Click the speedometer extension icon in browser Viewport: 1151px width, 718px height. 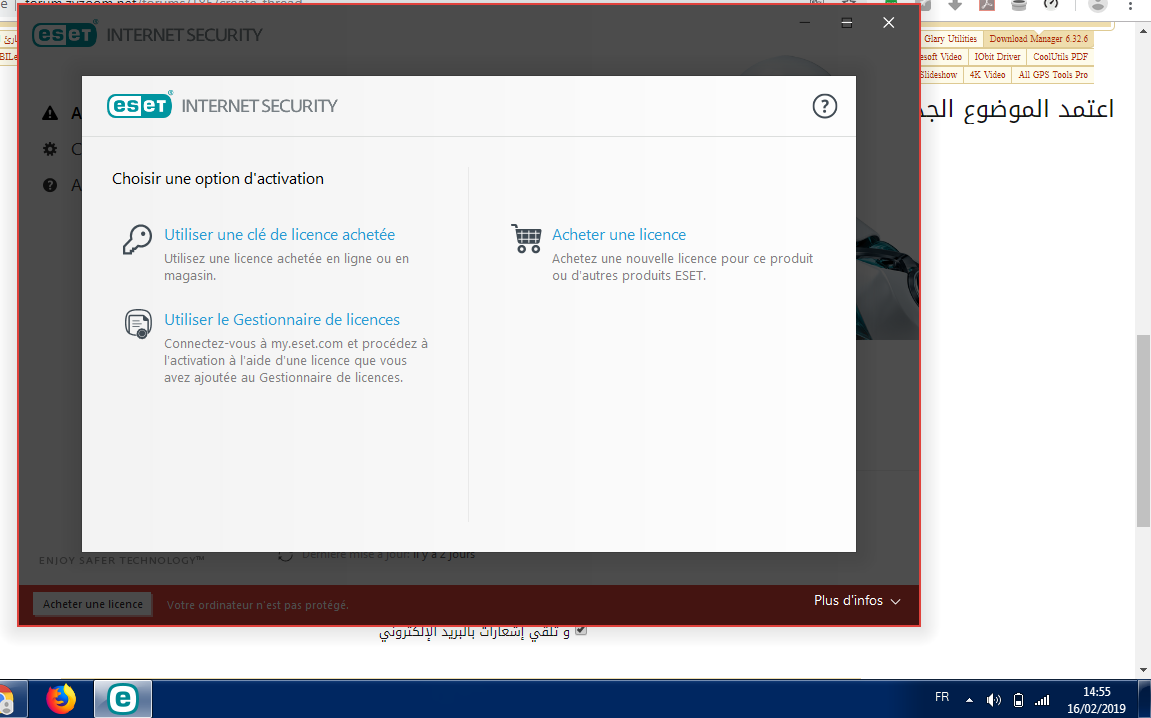coord(1051,4)
